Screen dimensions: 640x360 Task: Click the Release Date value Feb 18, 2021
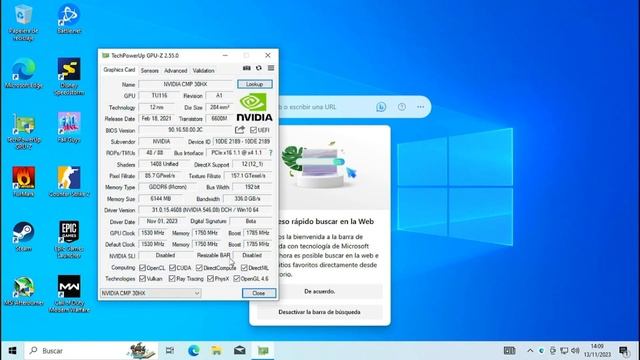156,118
